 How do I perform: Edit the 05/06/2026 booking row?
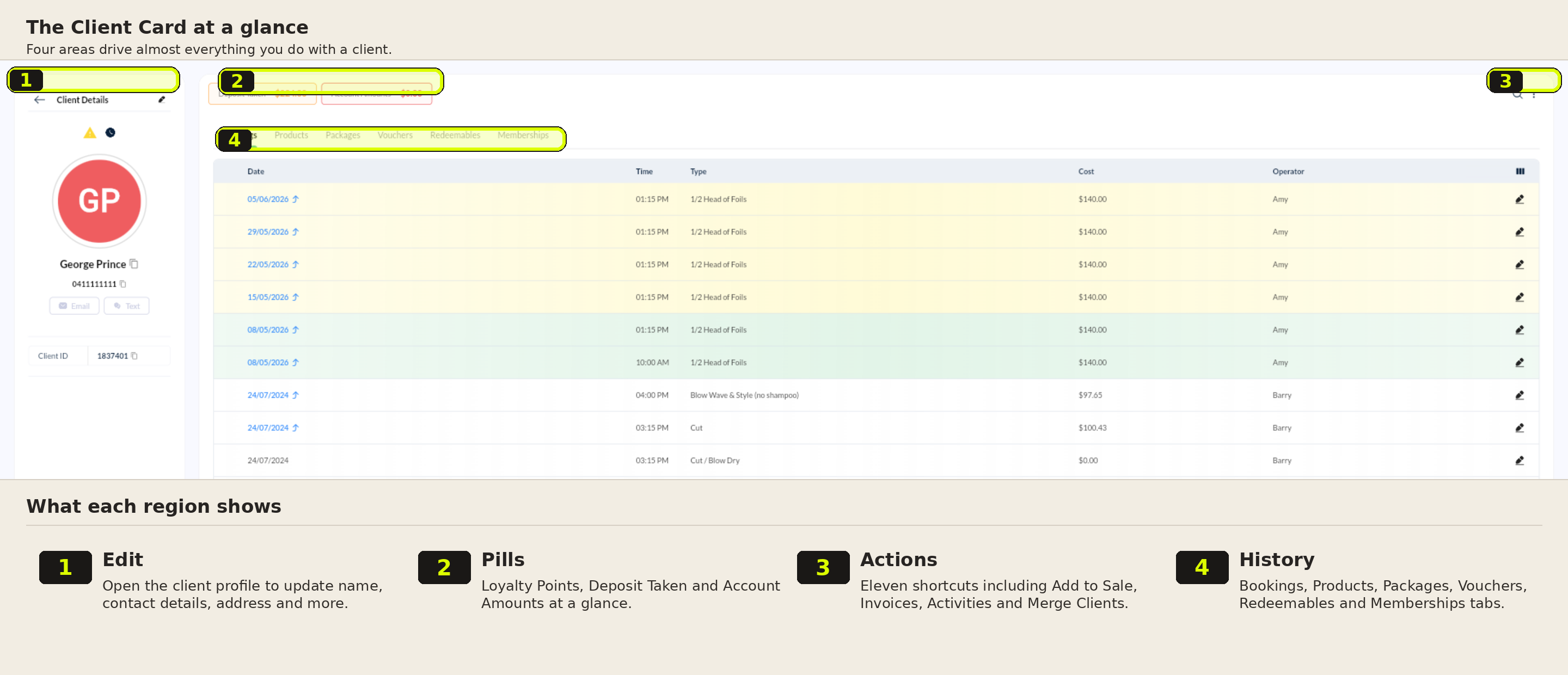(1520, 200)
